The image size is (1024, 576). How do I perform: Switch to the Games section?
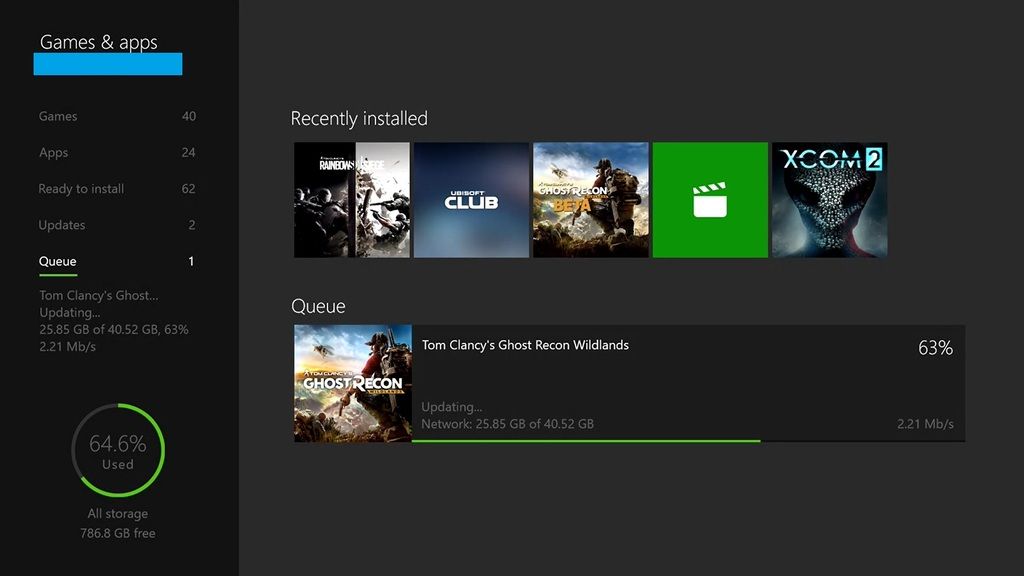(58, 116)
